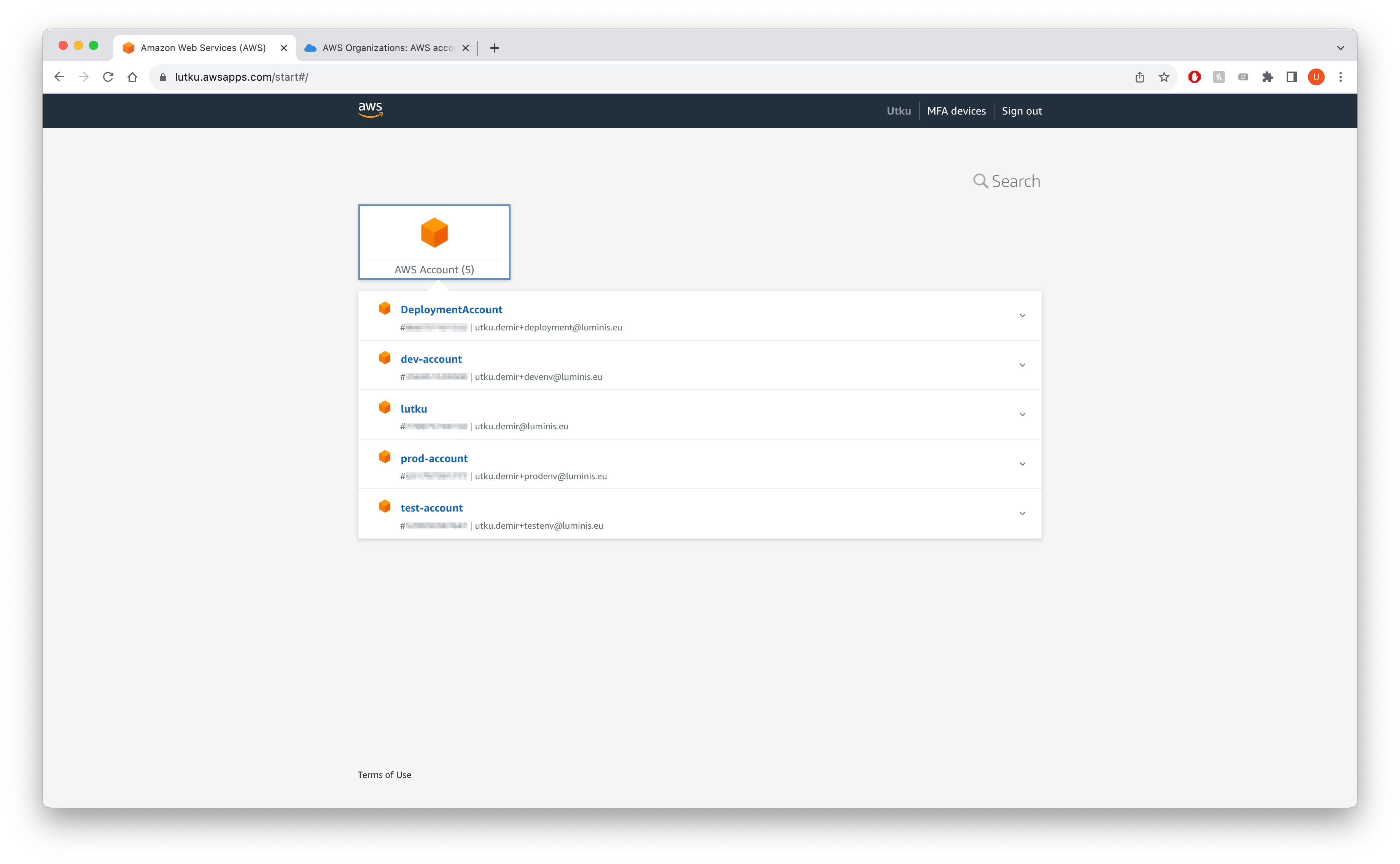
Task: Close the AWS Organizations tab
Action: [466, 48]
